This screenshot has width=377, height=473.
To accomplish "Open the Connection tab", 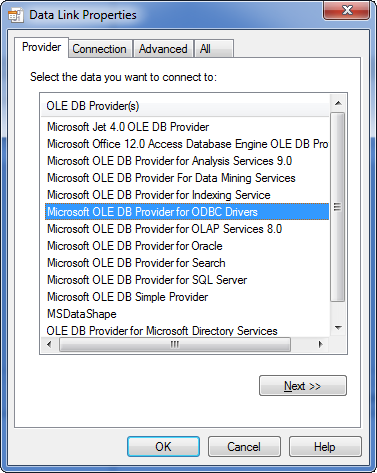I will [x=100, y=49].
